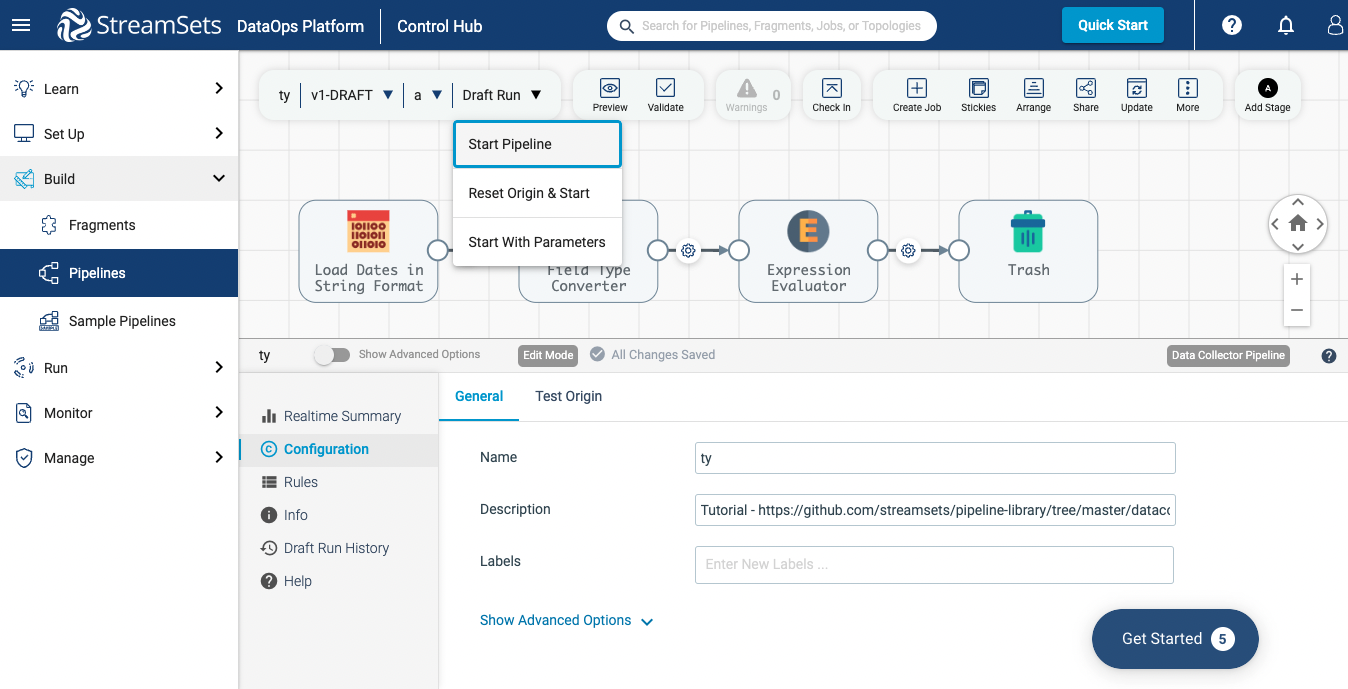Choose Start Pipeline from menu

click(x=537, y=144)
